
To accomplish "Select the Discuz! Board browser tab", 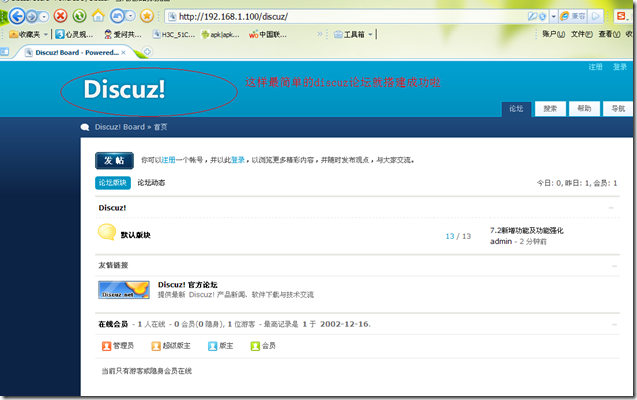I will pos(77,52).
